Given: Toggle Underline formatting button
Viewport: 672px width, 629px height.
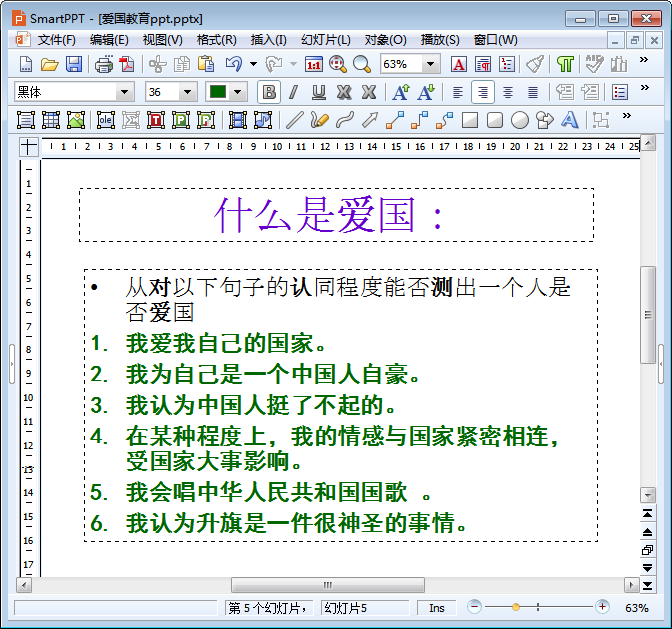Looking at the screenshot, I should pos(318,92).
